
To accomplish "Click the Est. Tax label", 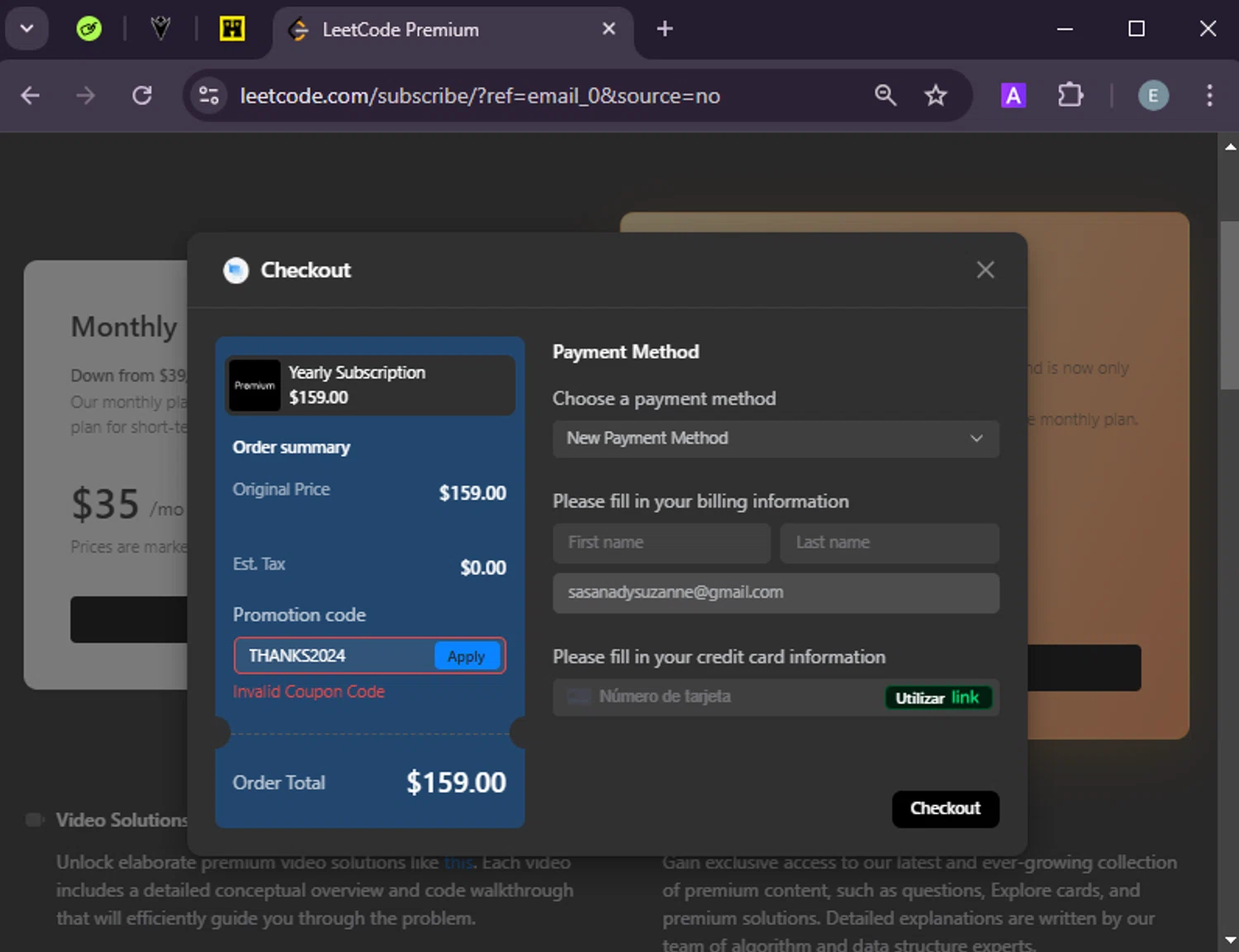I will [259, 564].
